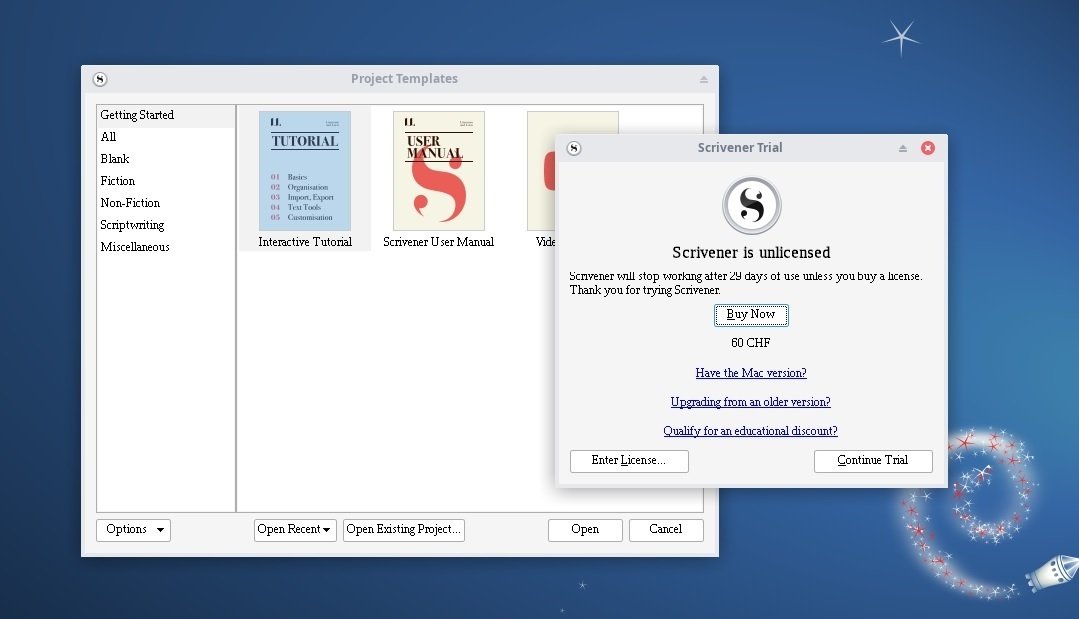Image resolution: width=1079 pixels, height=619 pixels.
Task: Click Continue Trial button
Action: pyautogui.click(x=873, y=461)
